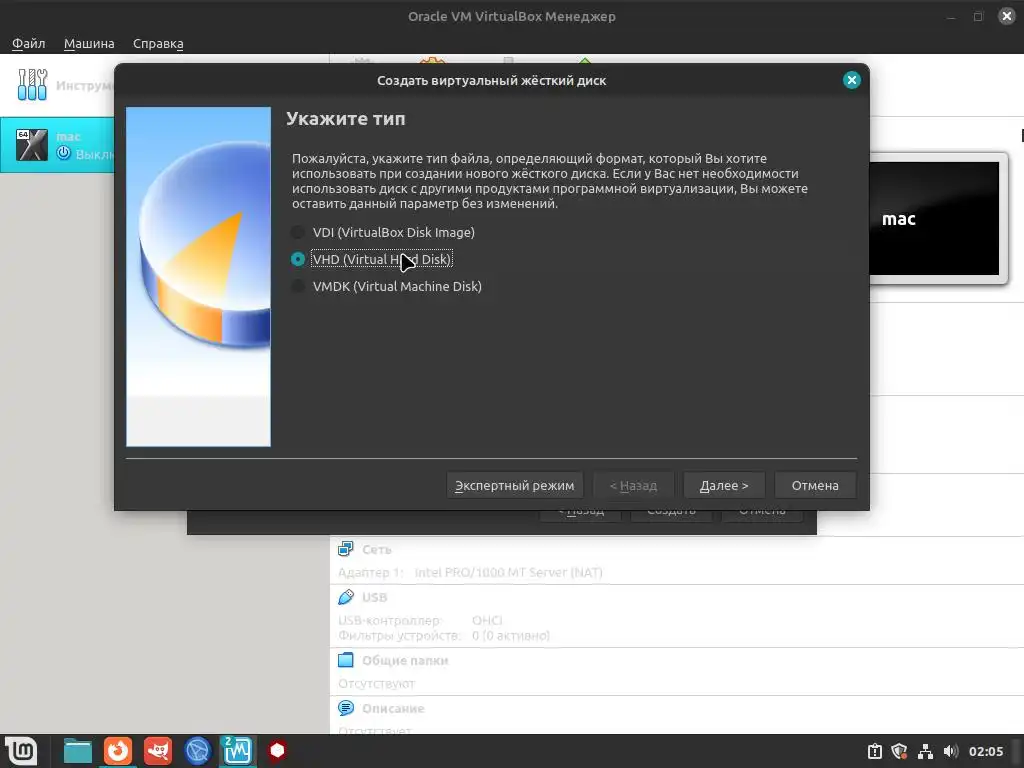Open the Linux Mint start menu
Image resolution: width=1024 pixels, height=768 pixels.
(x=22, y=751)
